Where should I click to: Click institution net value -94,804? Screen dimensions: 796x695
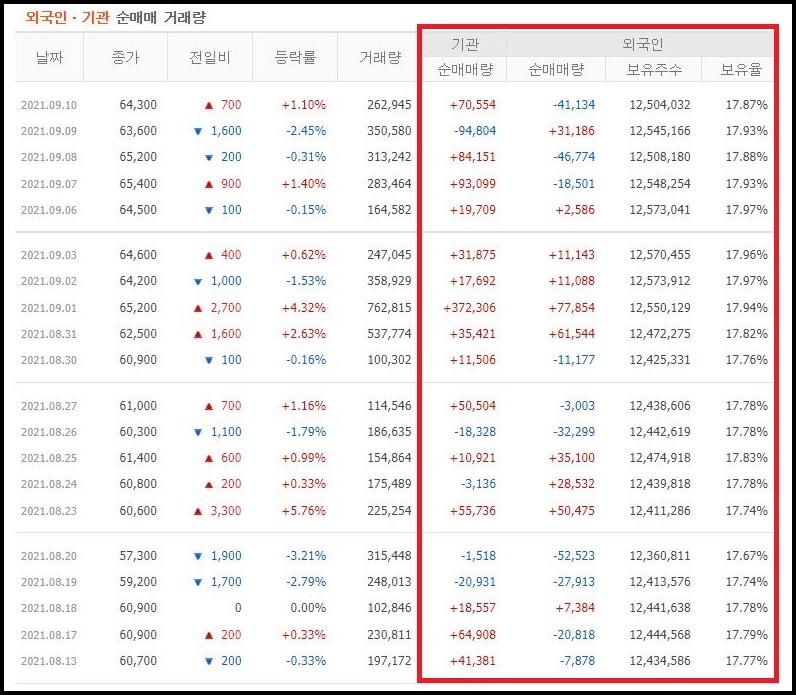click(x=475, y=131)
